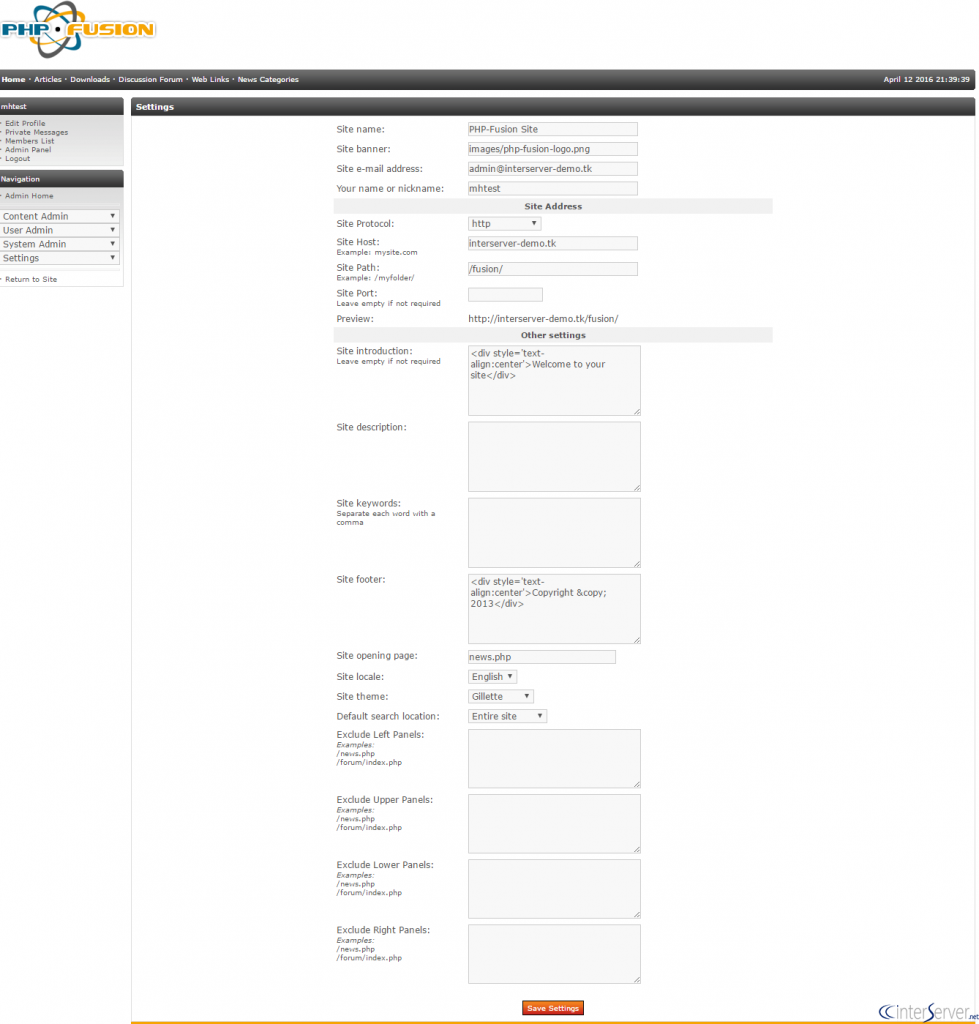The image size is (979, 1024).
Task: Click the Exclude Lower Panels textarea
Action: tap(554, 889)
